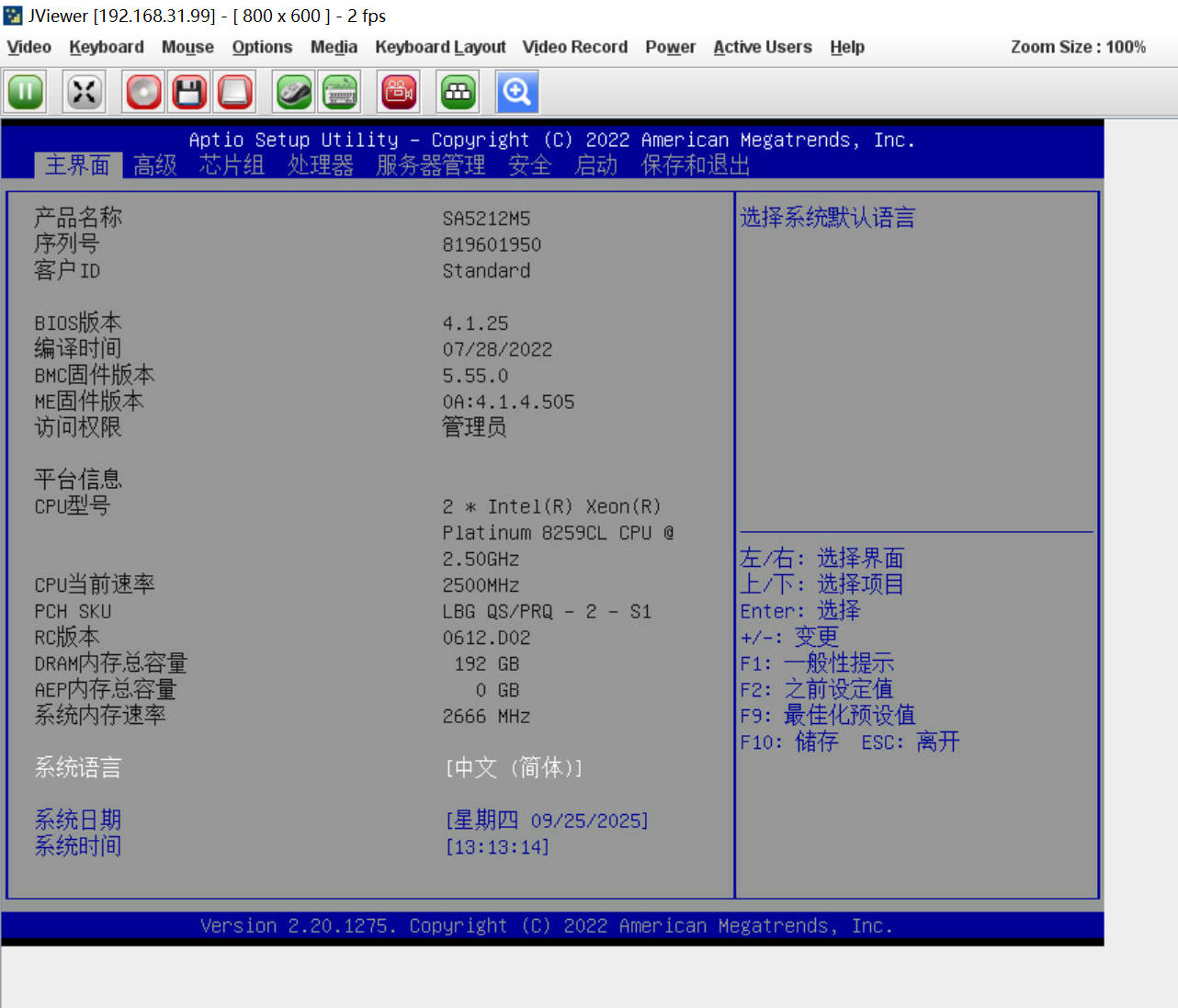The image size is (1178, 1008).
Task: Click the ME firmware value 0A:4.1.4.505
Action: (x=508, y=402)
